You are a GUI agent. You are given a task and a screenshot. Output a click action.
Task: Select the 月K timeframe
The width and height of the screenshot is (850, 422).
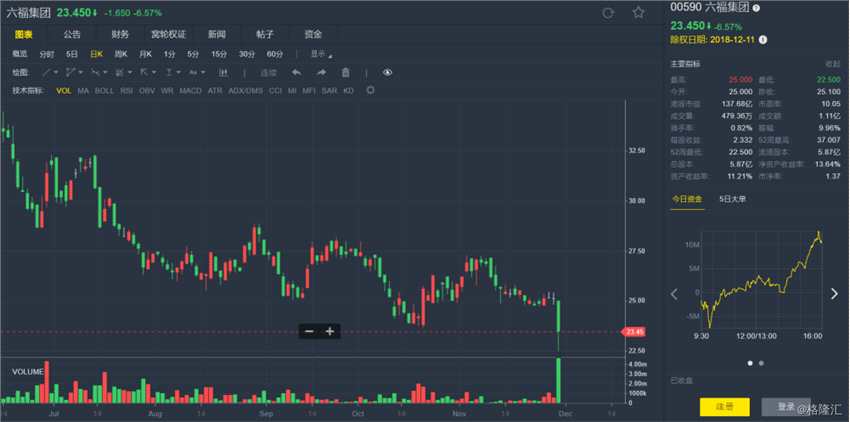coord(145,54)
